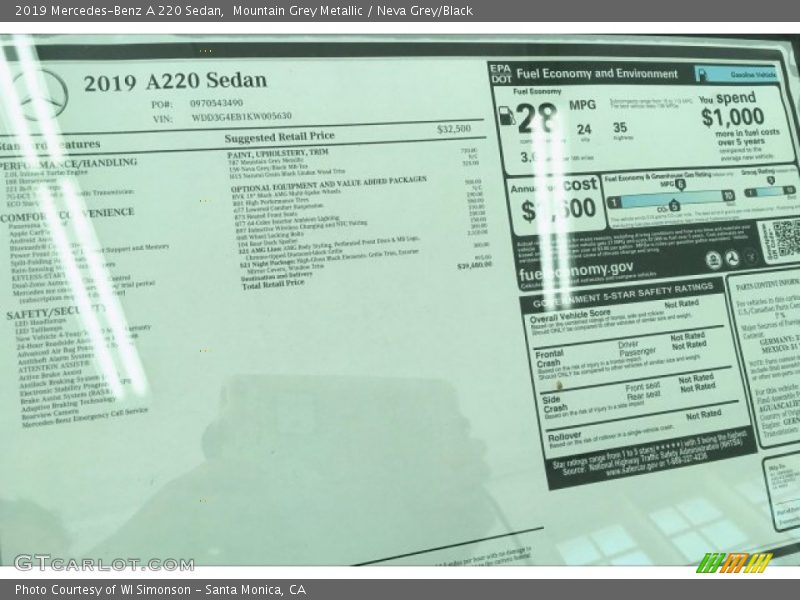Click the large 28 combined MPG number
Viewport: 800px width, 600px height.
pos(537,118)
